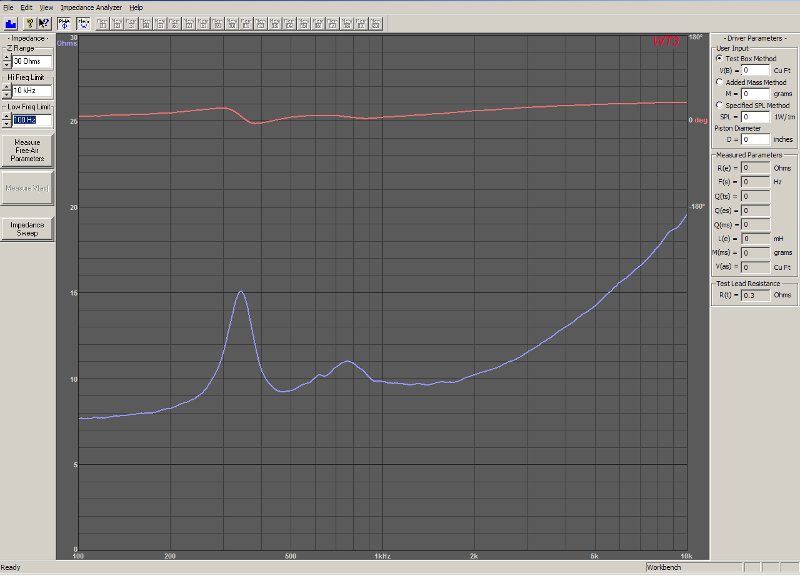Select the Test Box Method radio button
800x576 pixels.
pos(719,58)
